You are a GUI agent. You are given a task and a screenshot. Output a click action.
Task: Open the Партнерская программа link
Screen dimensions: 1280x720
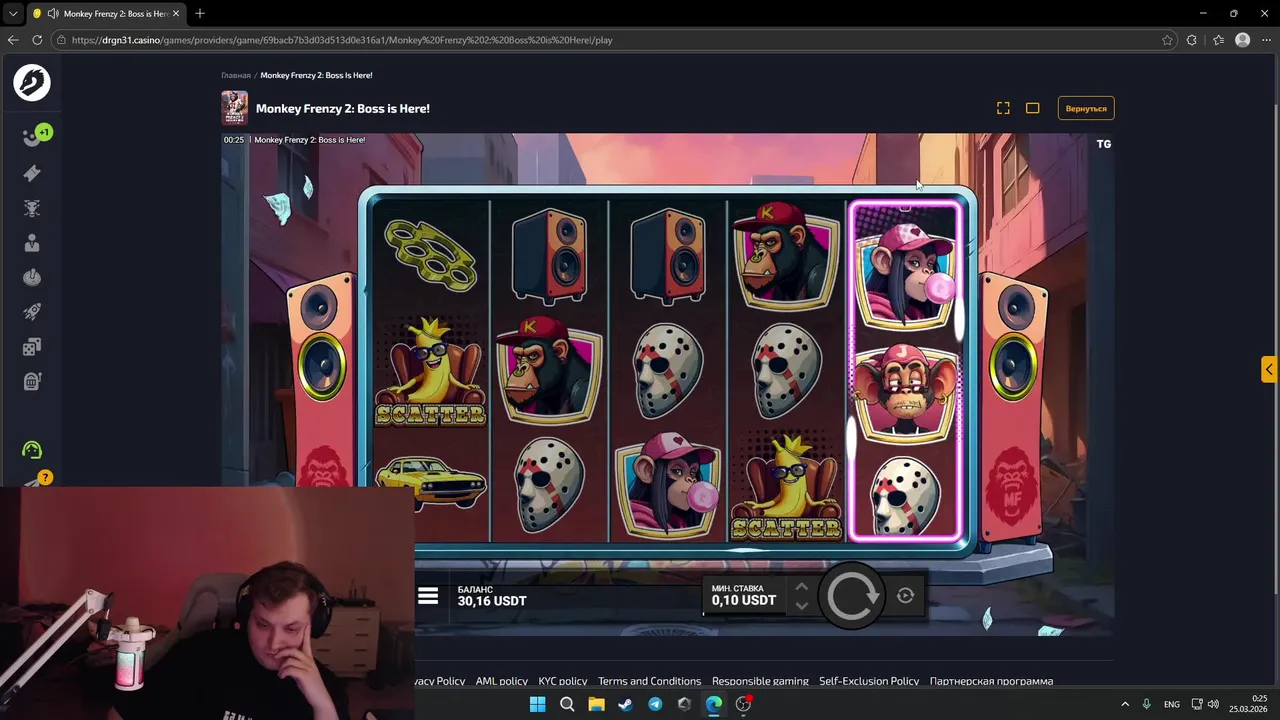click(x=991, y=681)
